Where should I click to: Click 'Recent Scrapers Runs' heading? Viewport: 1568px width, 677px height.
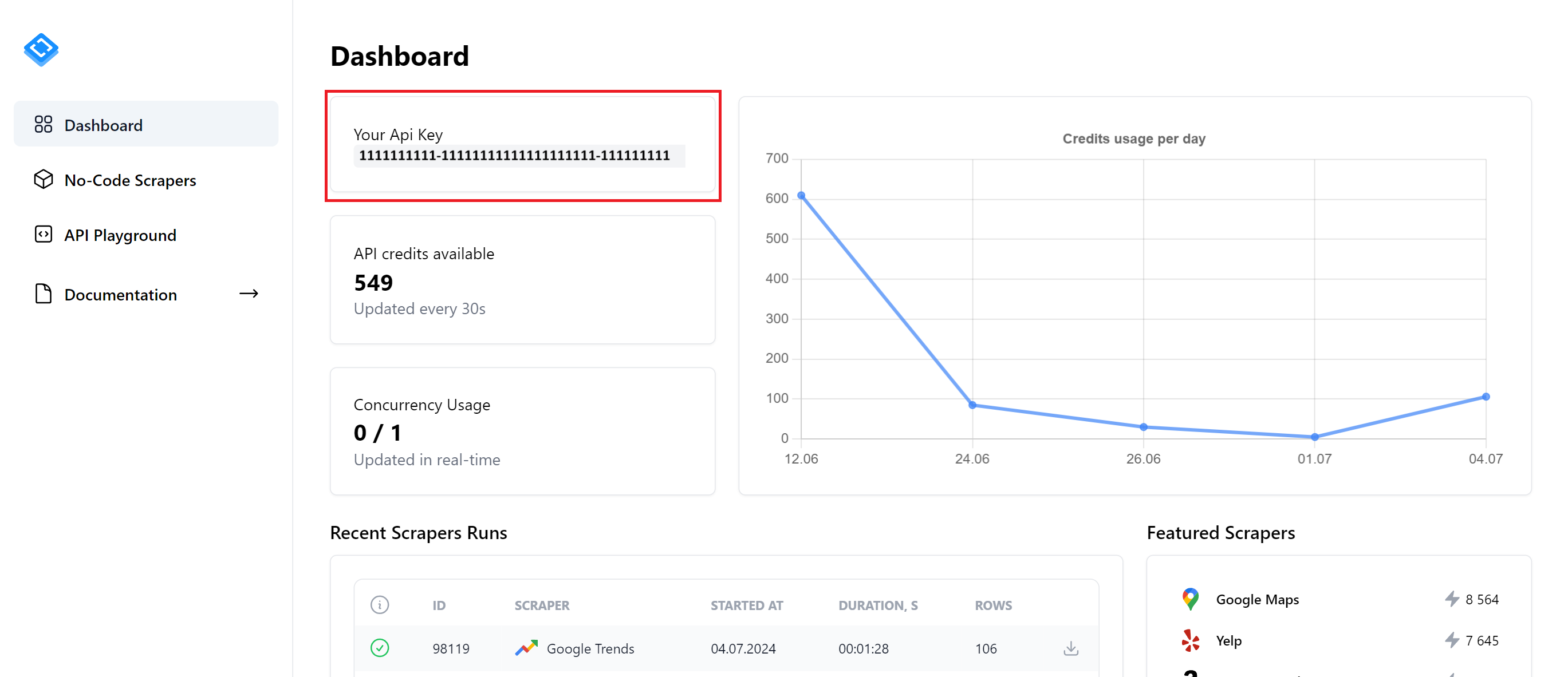point(418,533)
